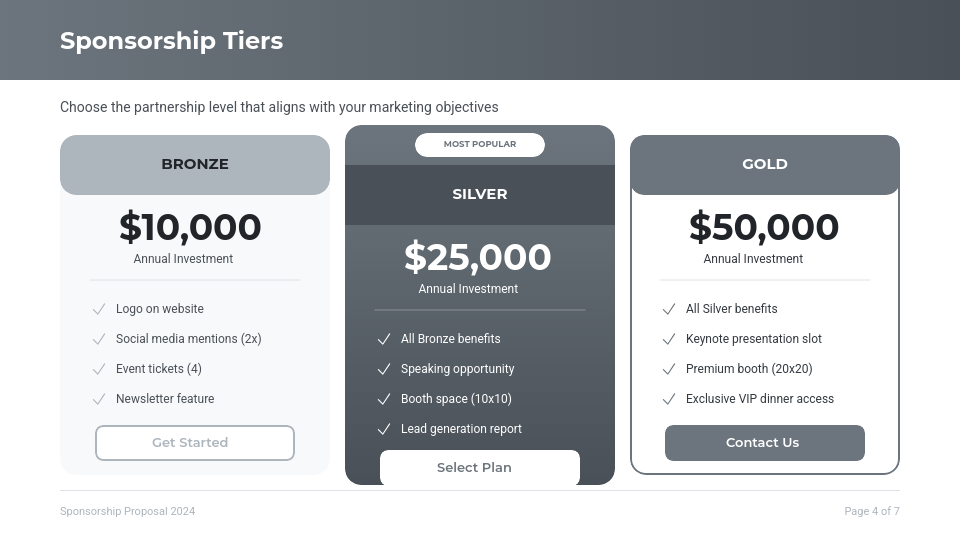Select the Gold tier header
This screenshot has height=540, width=960.
[x=765, y=164]
